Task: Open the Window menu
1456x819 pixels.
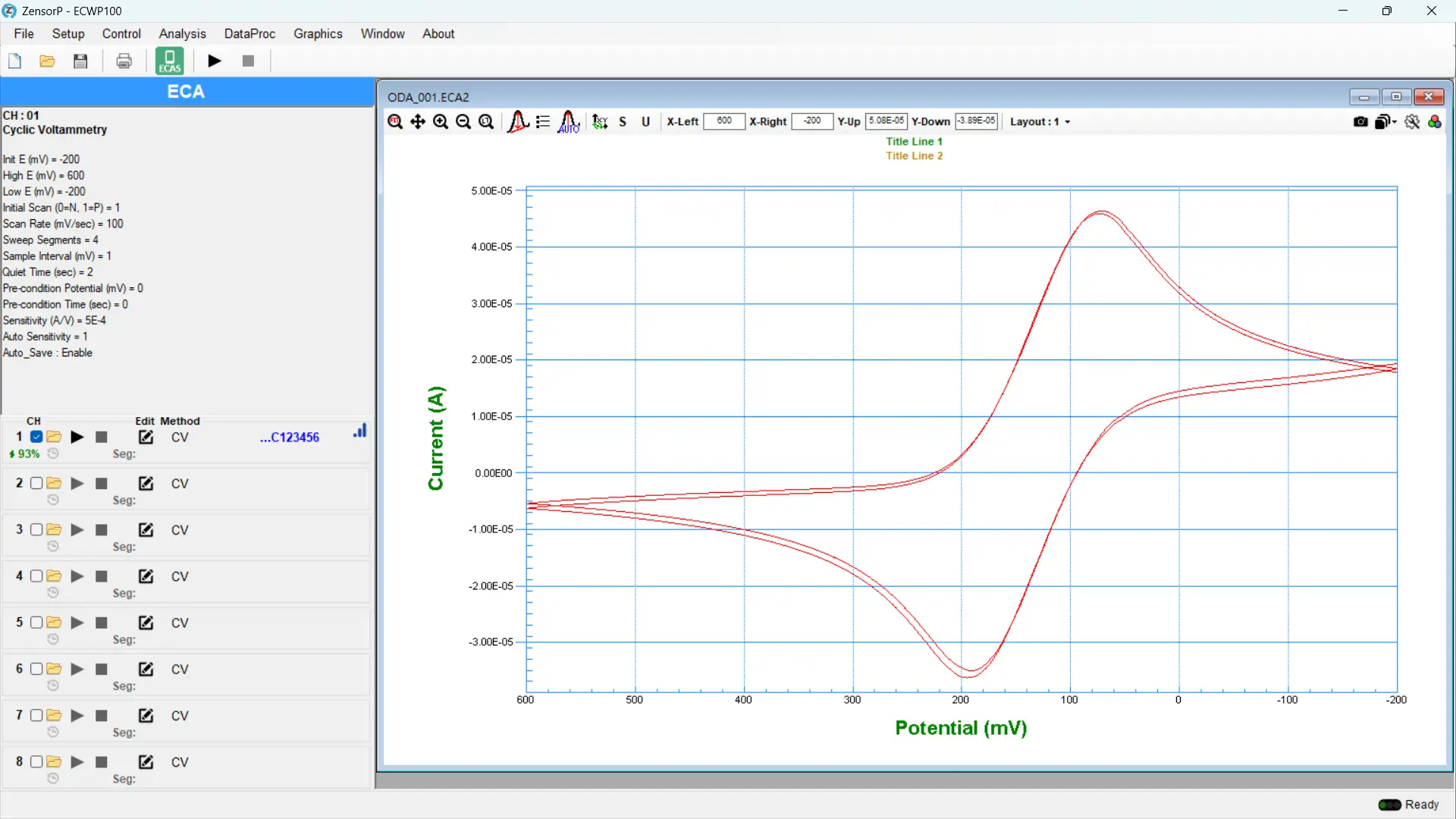Action: pos(382,33)
